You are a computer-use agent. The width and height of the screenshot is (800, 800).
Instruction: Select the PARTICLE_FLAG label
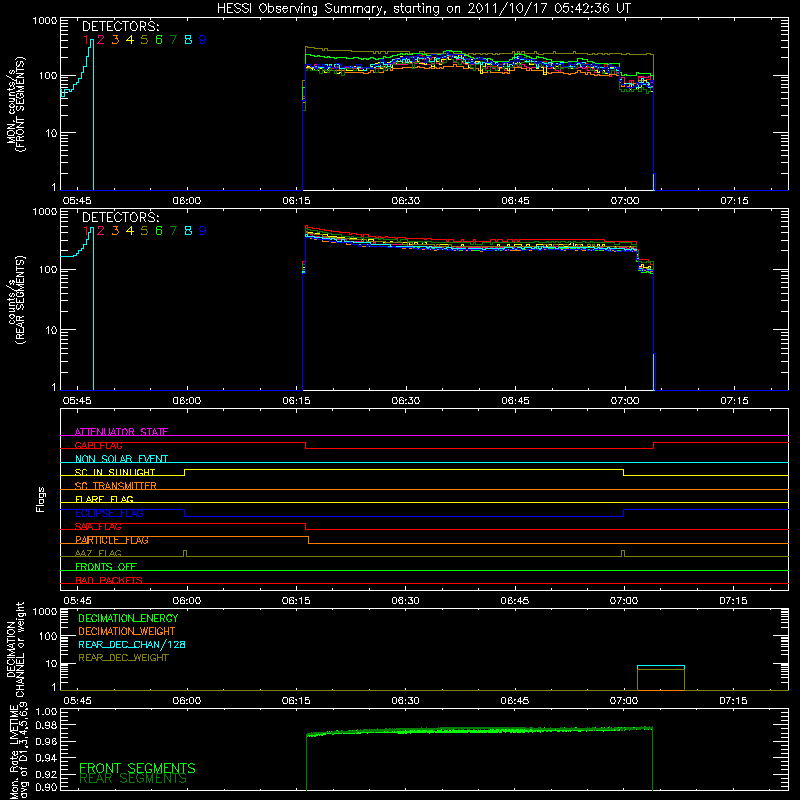(112, 540)
